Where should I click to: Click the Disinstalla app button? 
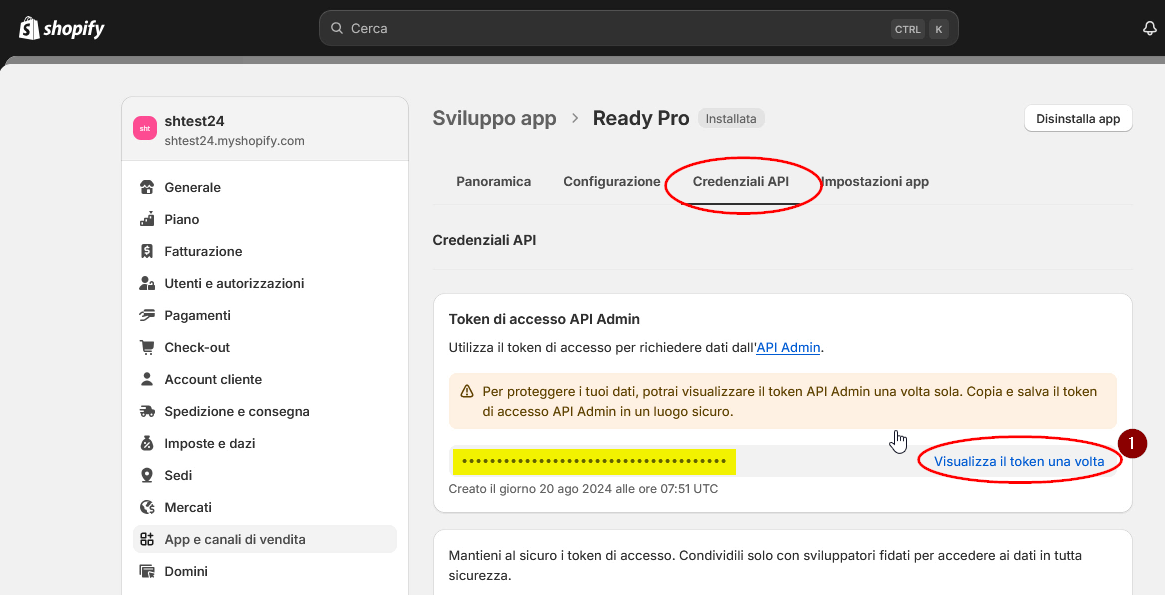[1078, 119]
